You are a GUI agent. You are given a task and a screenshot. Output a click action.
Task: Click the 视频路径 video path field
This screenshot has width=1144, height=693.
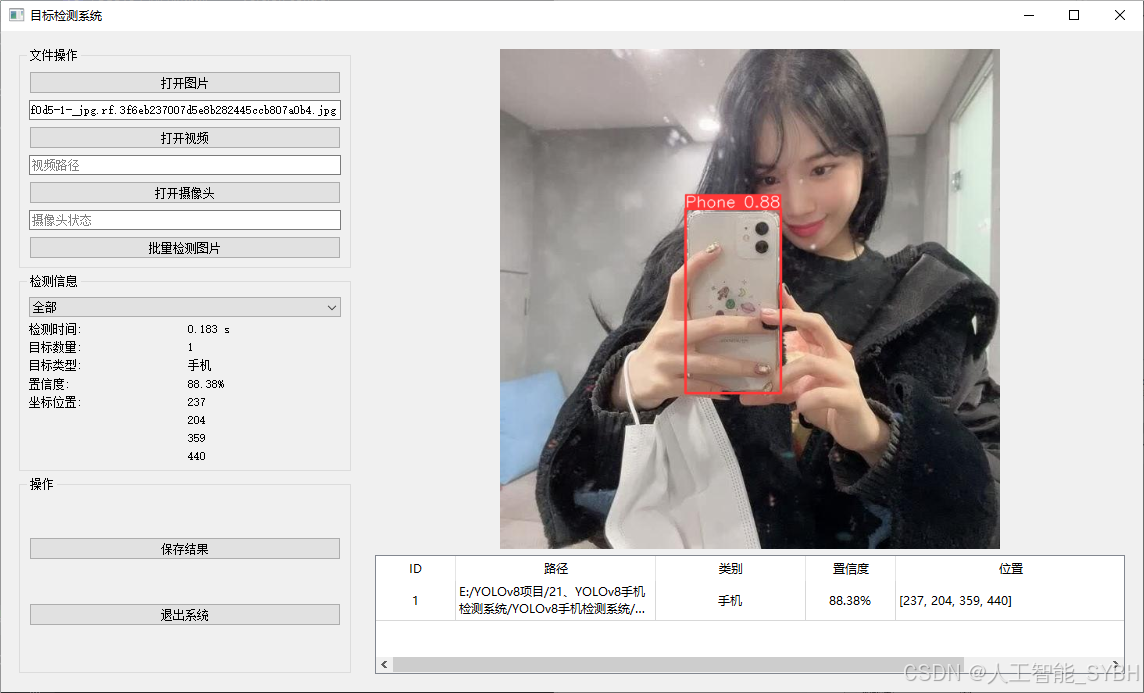tap(184, 164)
